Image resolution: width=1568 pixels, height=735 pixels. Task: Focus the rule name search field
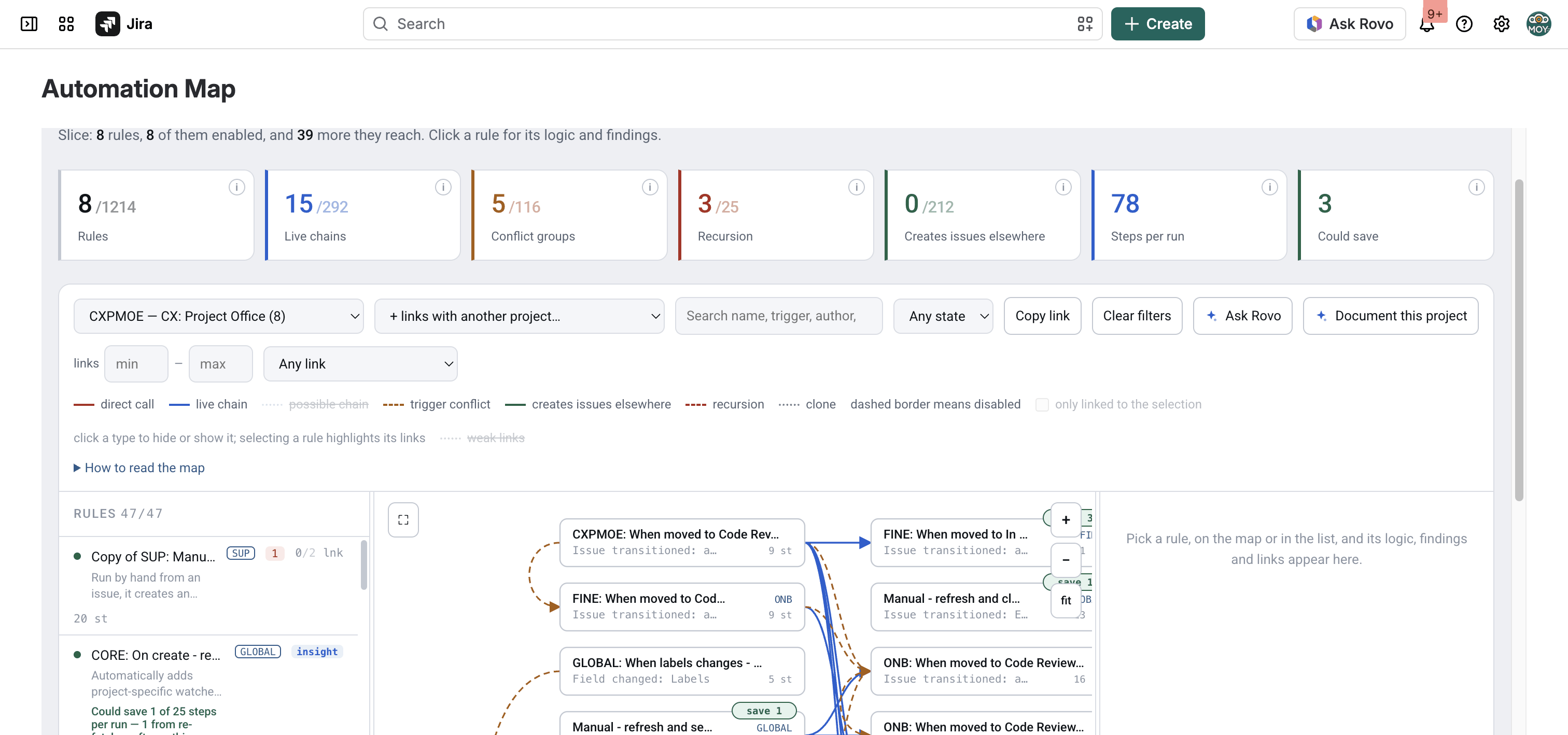click(778, 316)
